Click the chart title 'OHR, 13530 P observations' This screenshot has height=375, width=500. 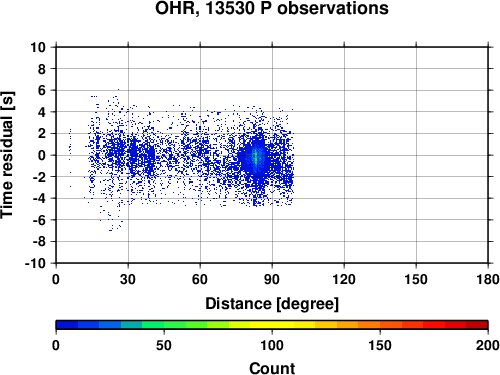[272, 8]
